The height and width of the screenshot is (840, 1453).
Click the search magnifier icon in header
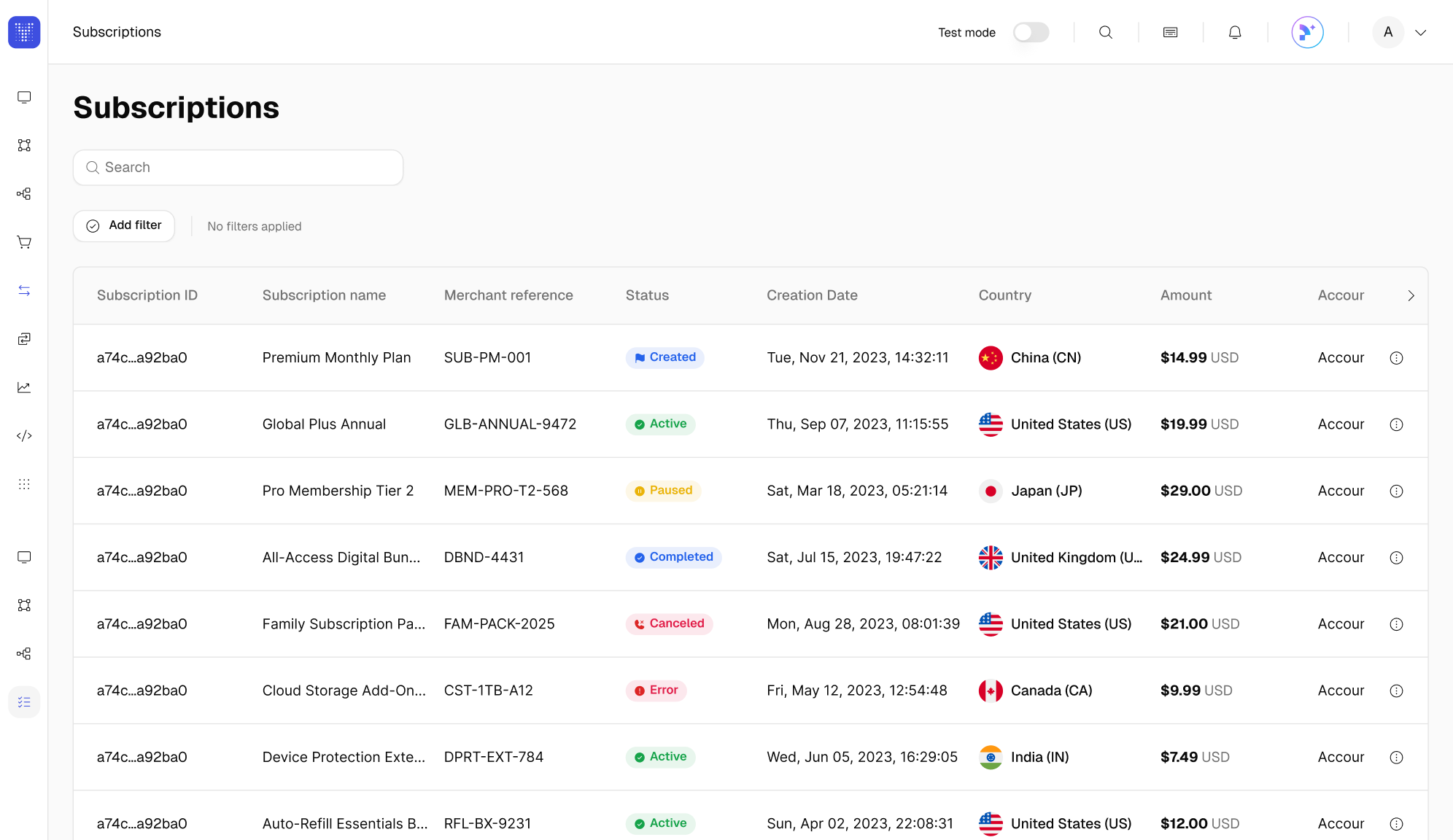(x=1106, y=32)
